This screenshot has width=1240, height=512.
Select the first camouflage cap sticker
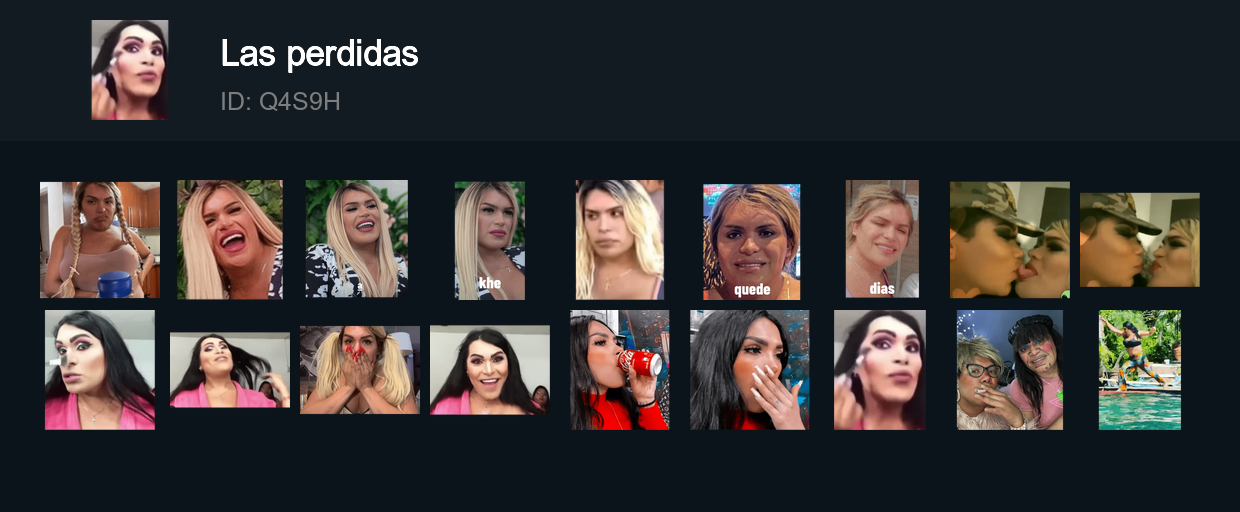coord(1010,240)
